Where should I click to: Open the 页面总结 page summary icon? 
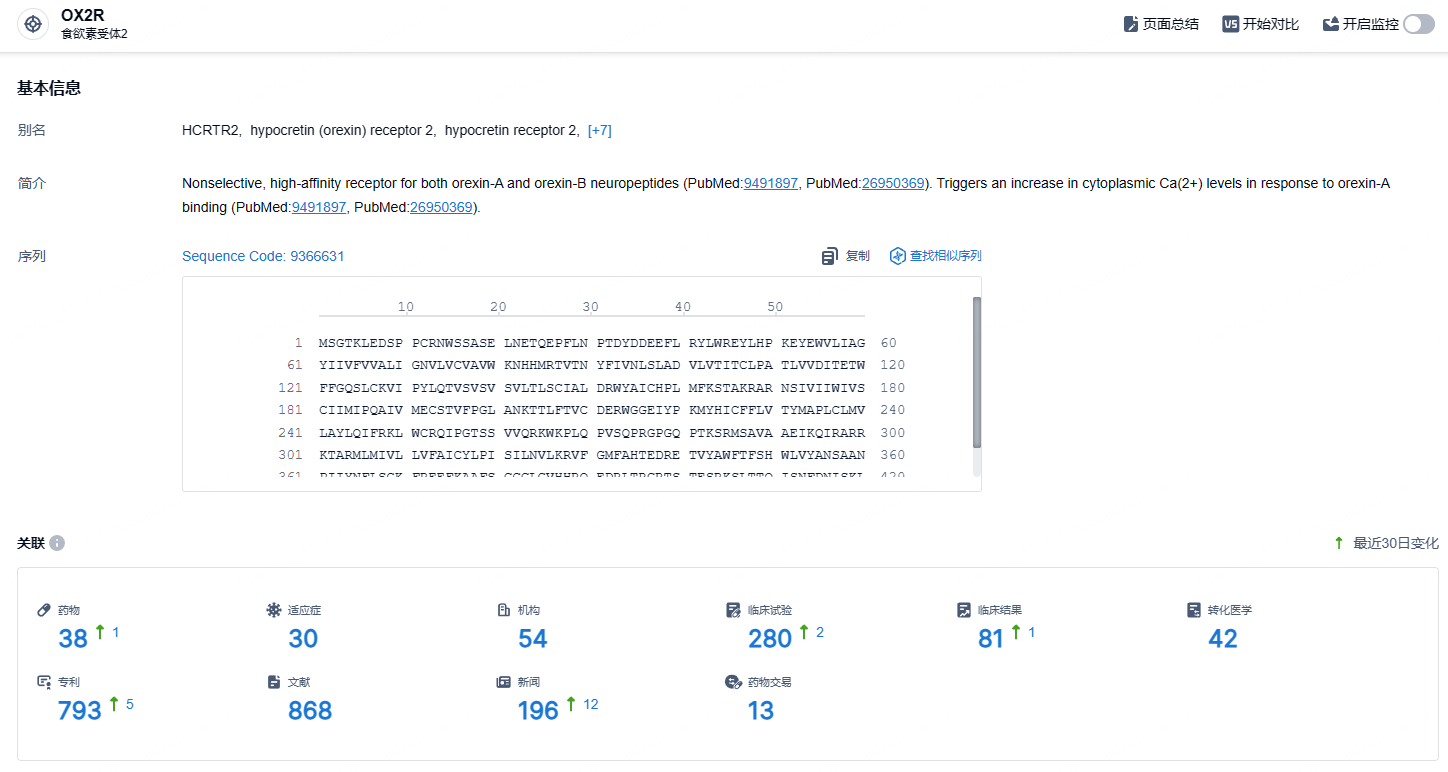tap(1131, 24)
